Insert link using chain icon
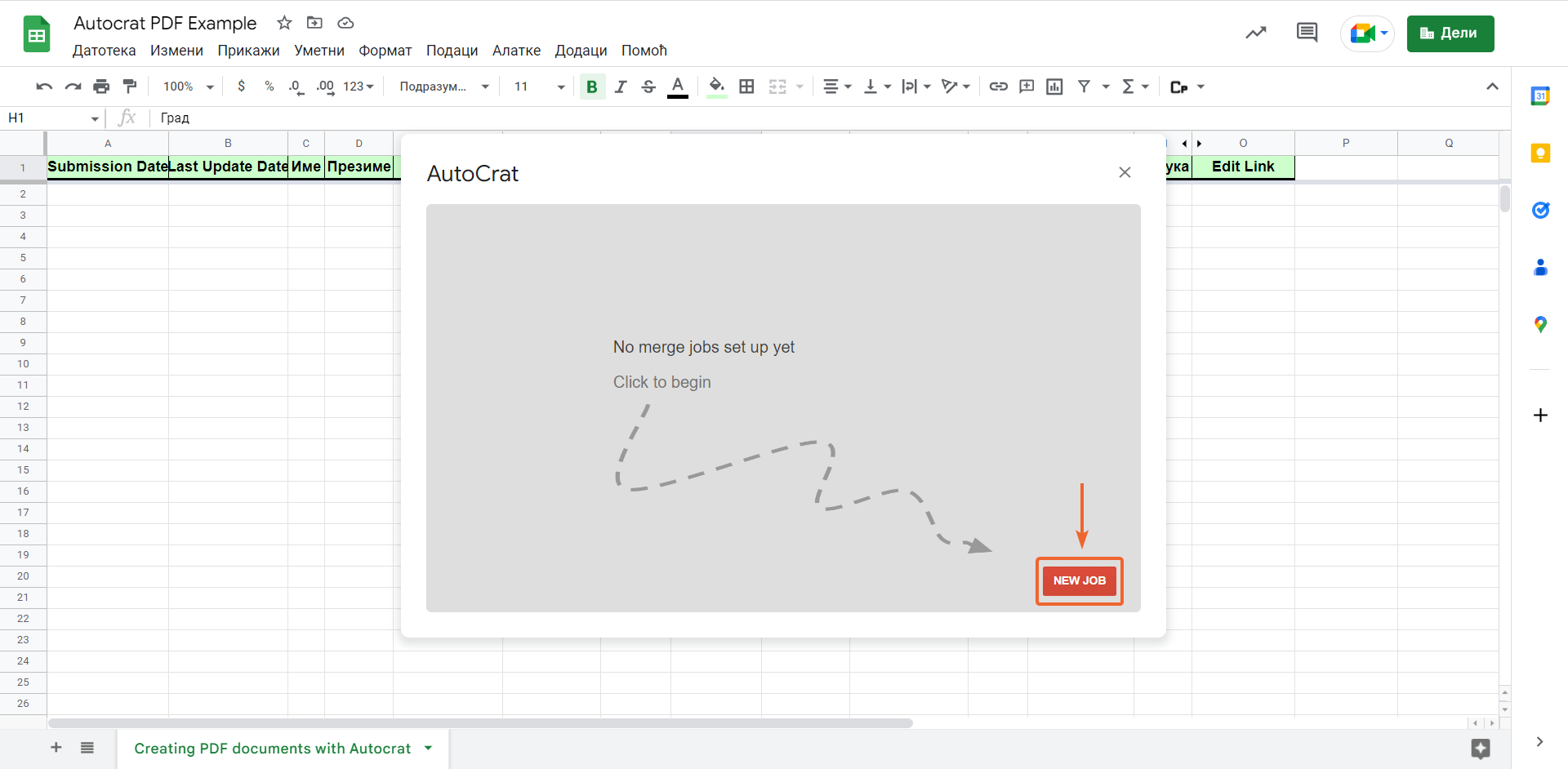 pos(998,87)
